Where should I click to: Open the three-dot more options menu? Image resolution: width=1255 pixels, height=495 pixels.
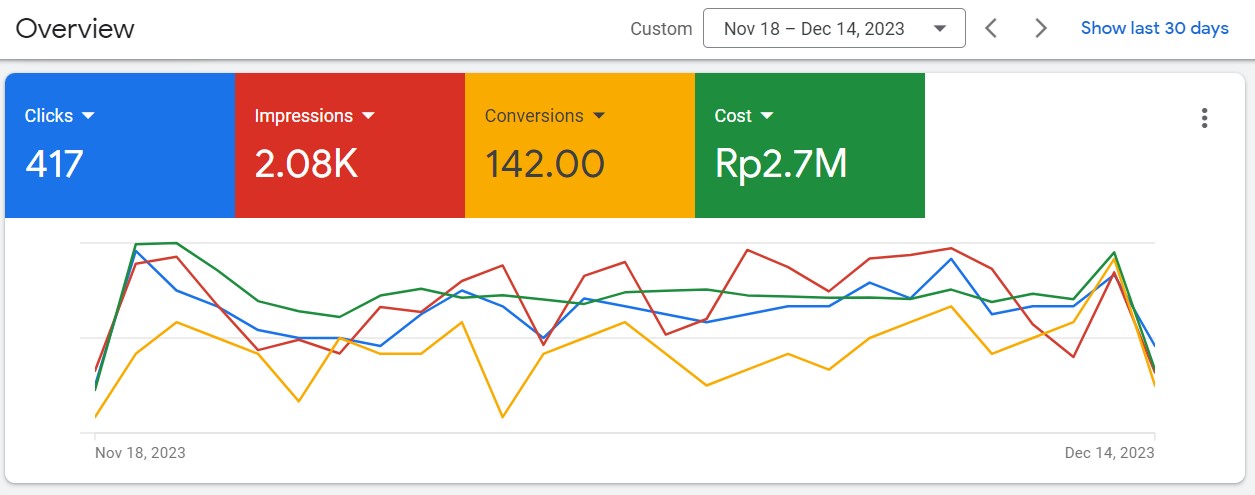[x=1204, y=118]
